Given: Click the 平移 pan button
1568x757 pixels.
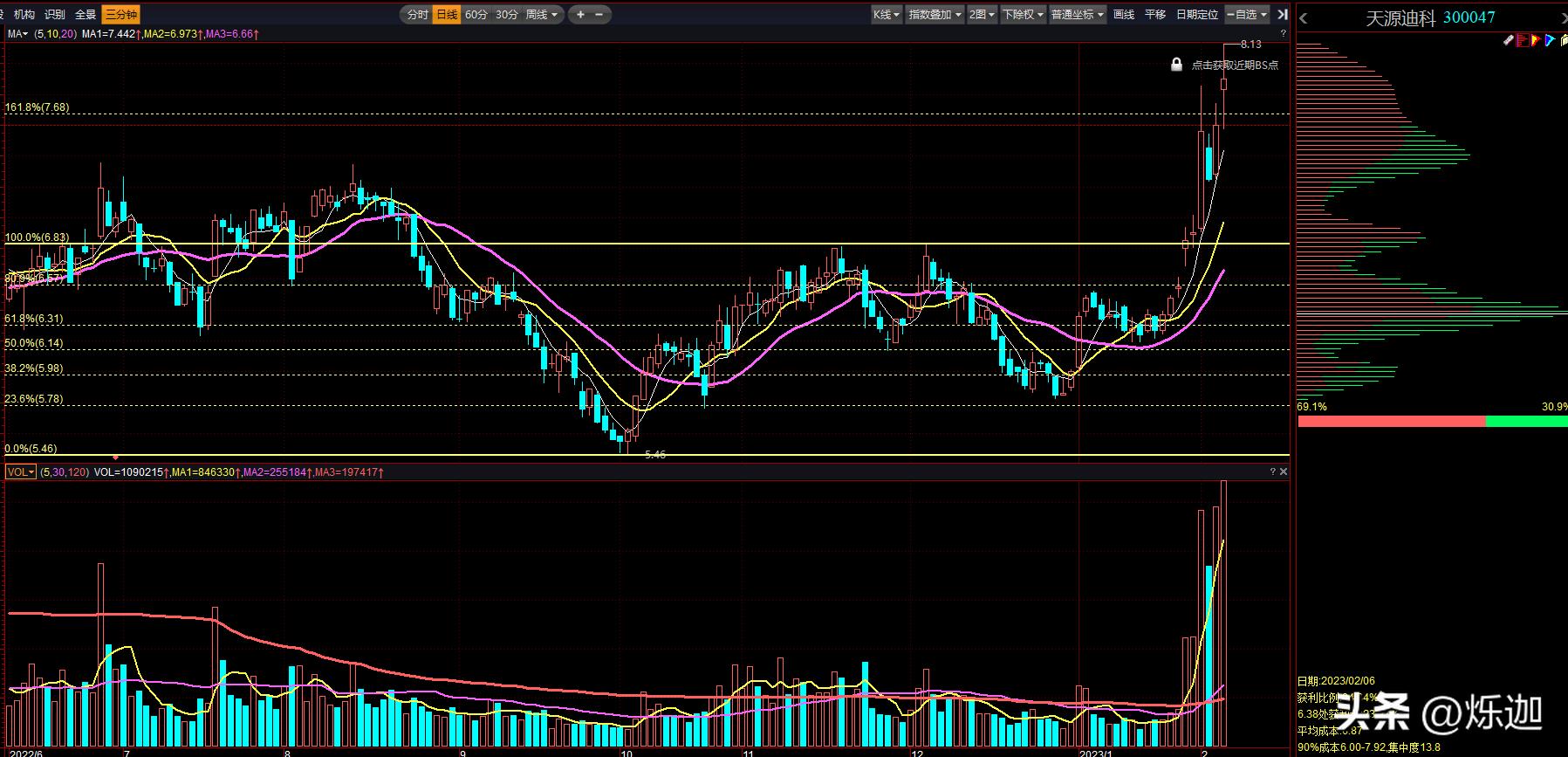Looking at the screenshot, I should pyautogui.click(x=1155, y=14).
